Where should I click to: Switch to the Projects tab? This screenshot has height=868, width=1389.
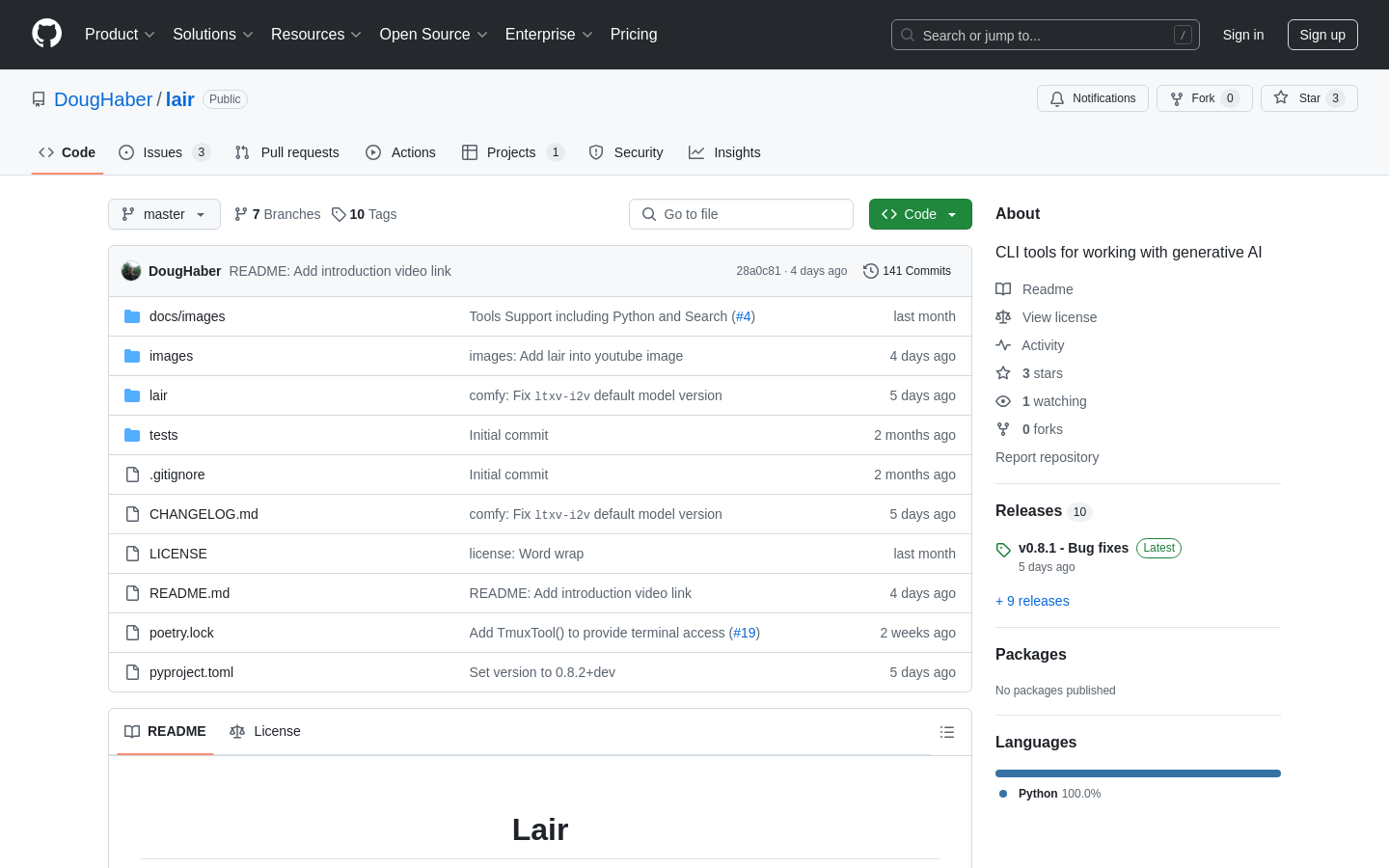click(x=512, y=152)
